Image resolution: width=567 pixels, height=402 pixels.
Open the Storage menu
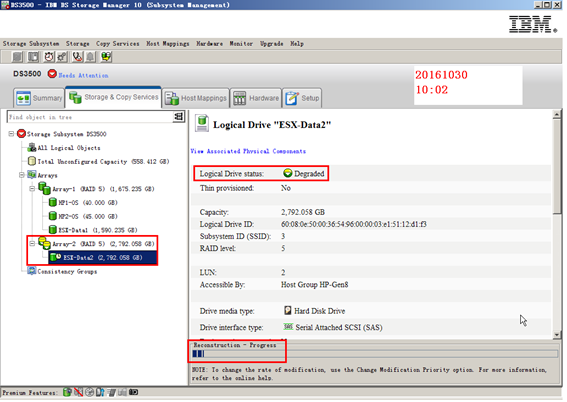[x=77, y=44]
